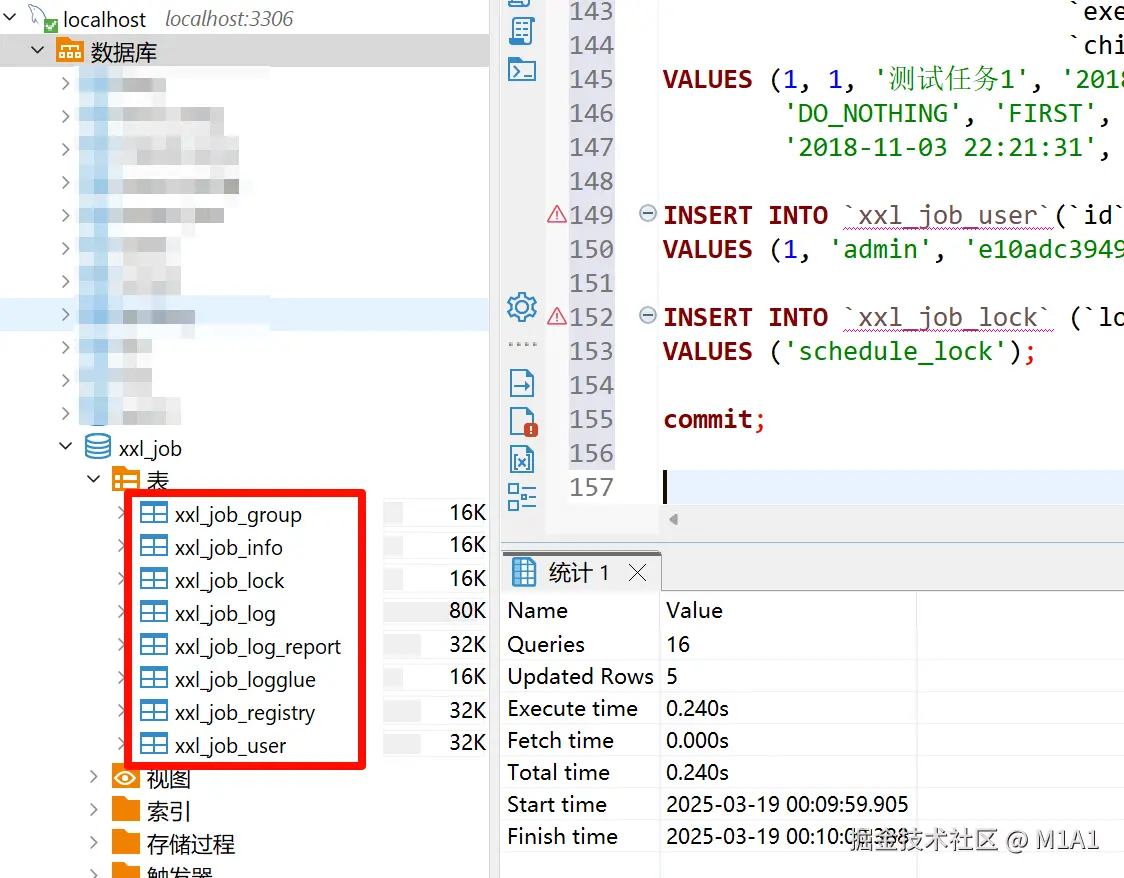Expand the 索引 folder chevron
Viewport: 1124px width, 878px height.
tap(93, 810)
